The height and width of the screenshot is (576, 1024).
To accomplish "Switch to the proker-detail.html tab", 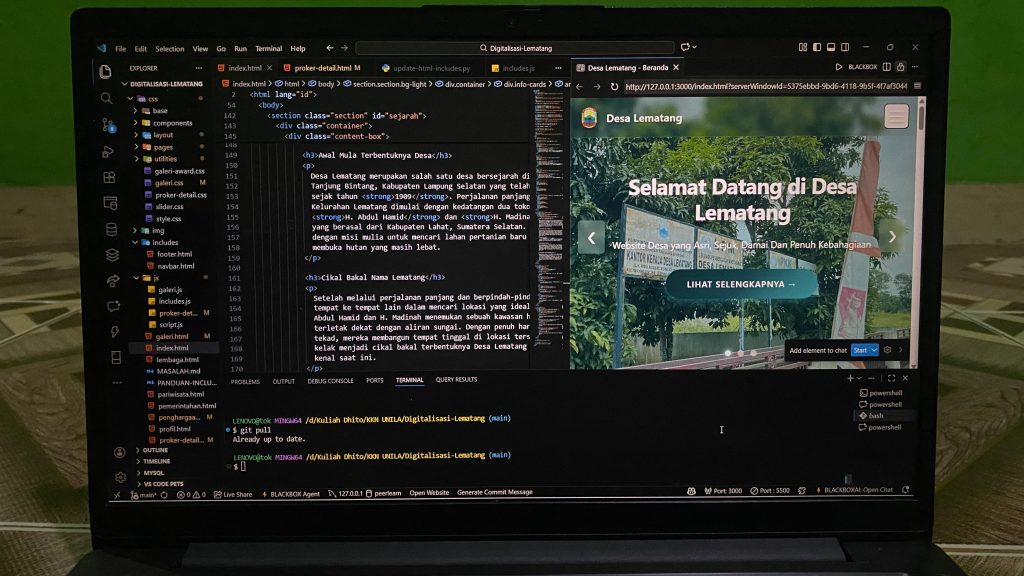I will [x=321, y=68].
